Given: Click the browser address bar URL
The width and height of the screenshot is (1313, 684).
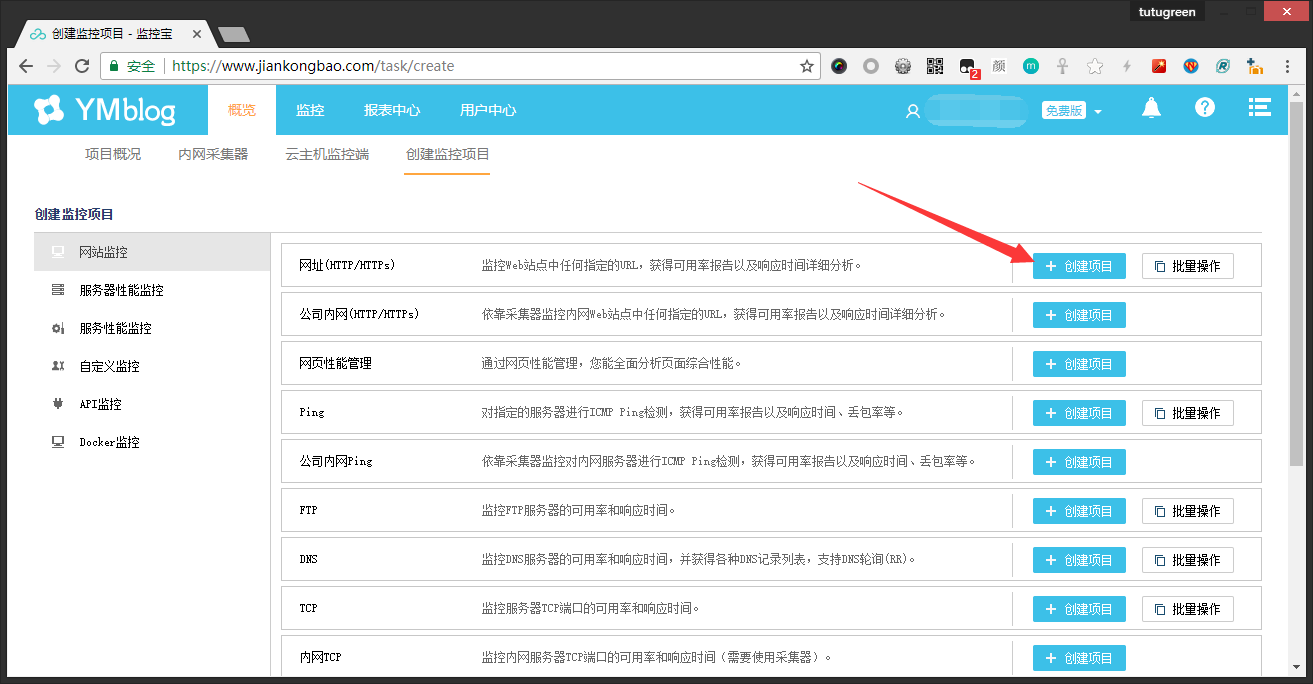Looking at the screenshot, I should click(x=314, y=66).
